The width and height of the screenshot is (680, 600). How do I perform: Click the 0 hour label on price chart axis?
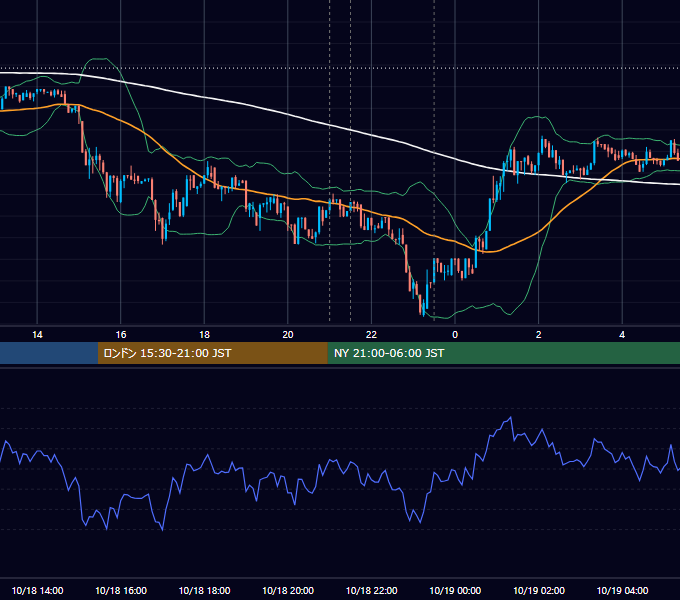455,335
